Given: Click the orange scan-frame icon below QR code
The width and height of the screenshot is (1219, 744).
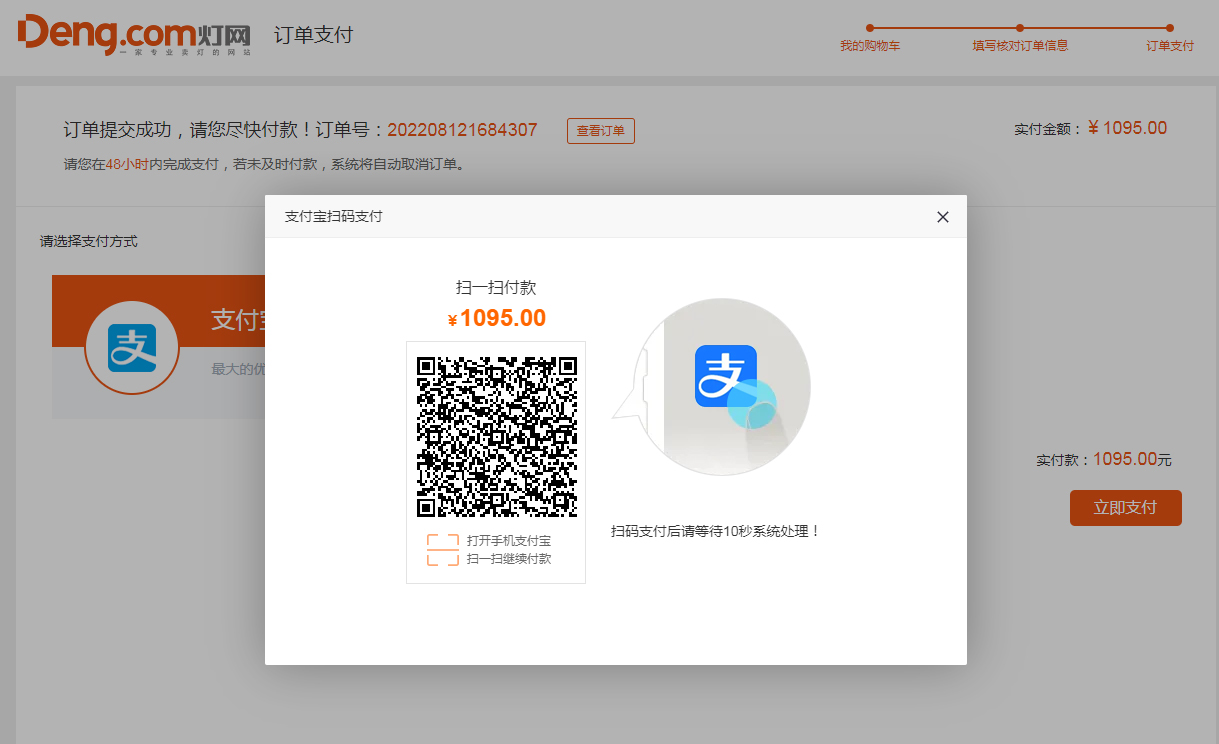Looking at the screenshot, I should (443, 550).
